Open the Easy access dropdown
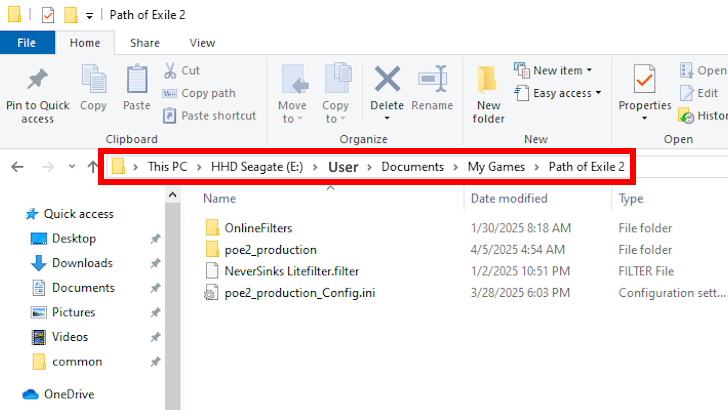 (558, 93)
